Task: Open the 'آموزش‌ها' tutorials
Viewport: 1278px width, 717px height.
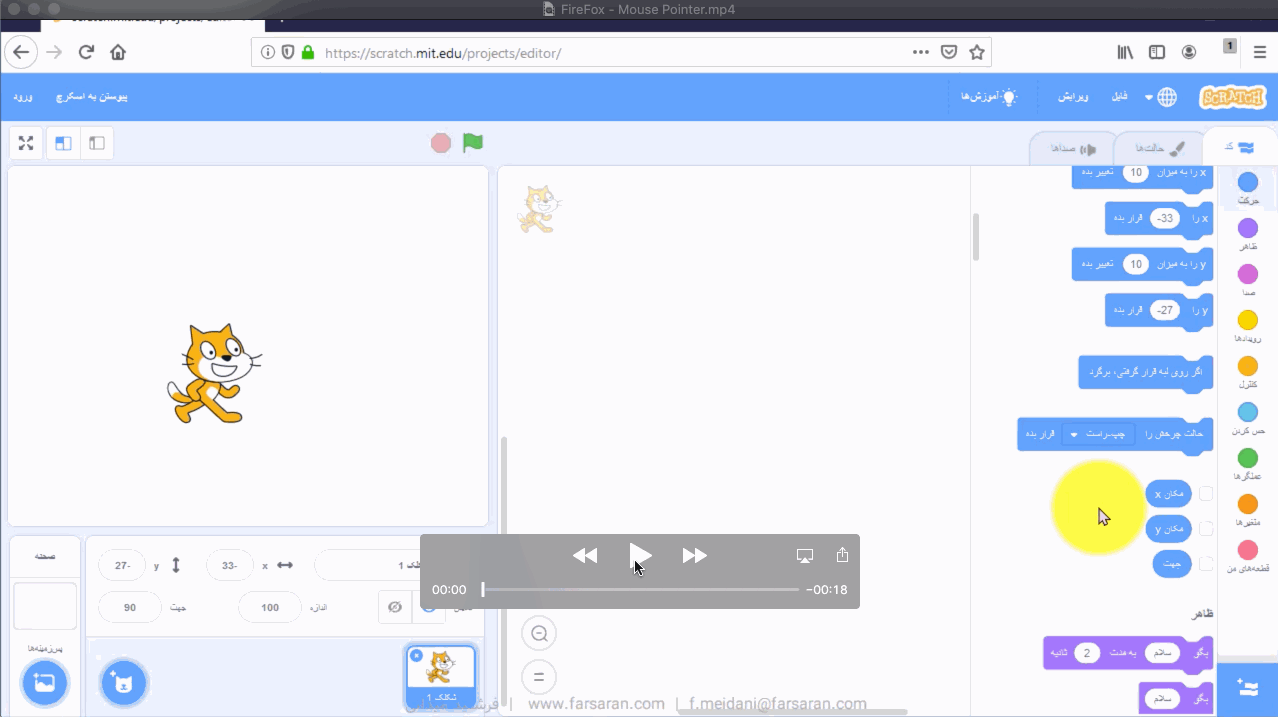Action: tap(989, 97)
